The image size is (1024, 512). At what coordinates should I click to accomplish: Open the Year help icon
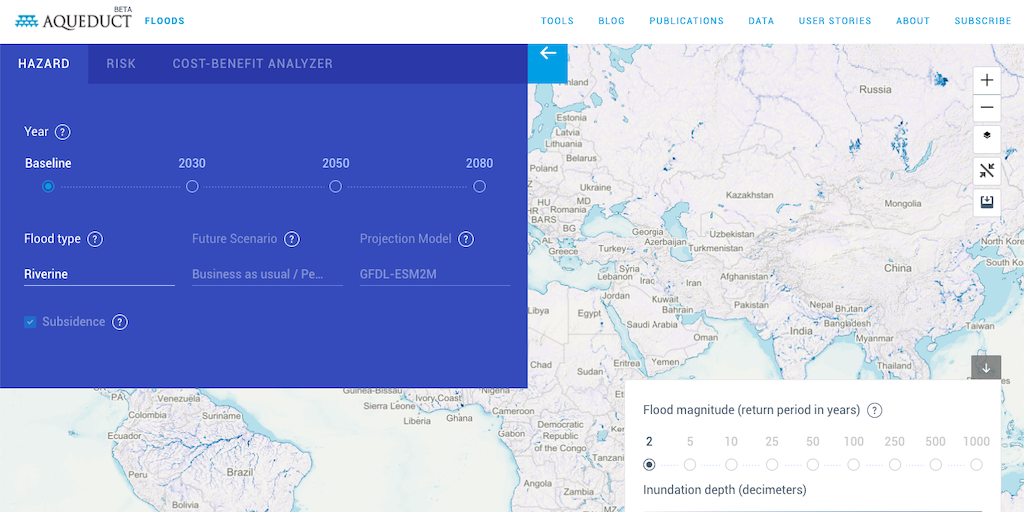click(x=62, y=132)
